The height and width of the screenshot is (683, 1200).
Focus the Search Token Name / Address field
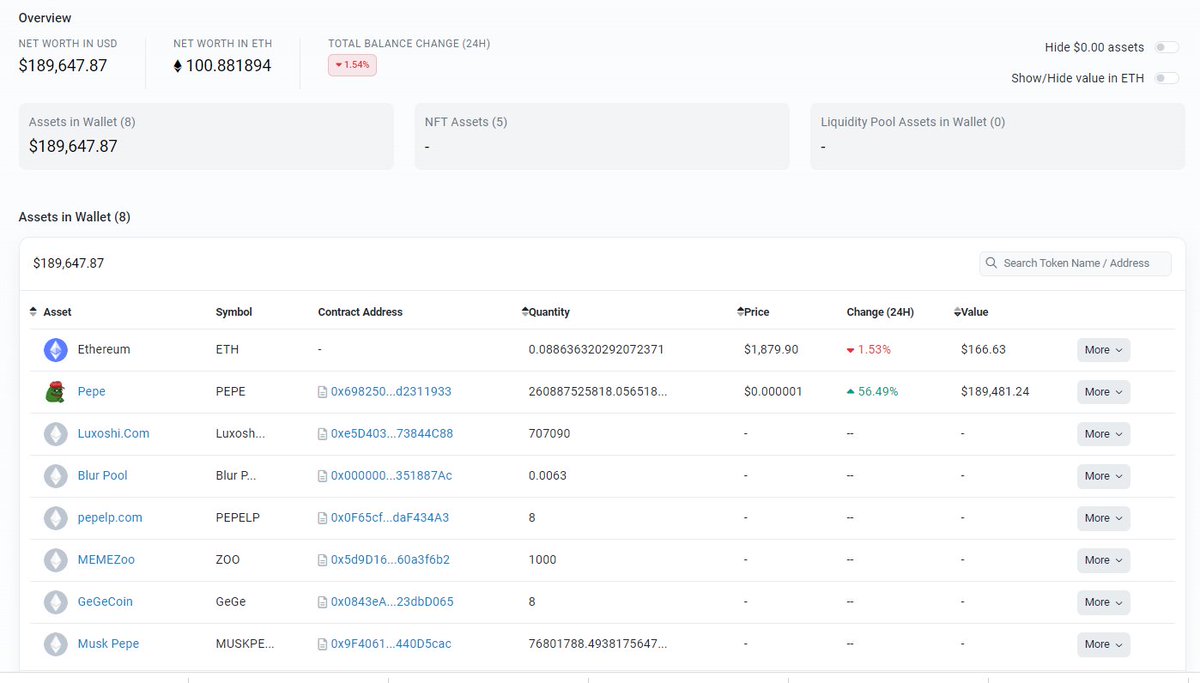click(x=1075, y=263)
